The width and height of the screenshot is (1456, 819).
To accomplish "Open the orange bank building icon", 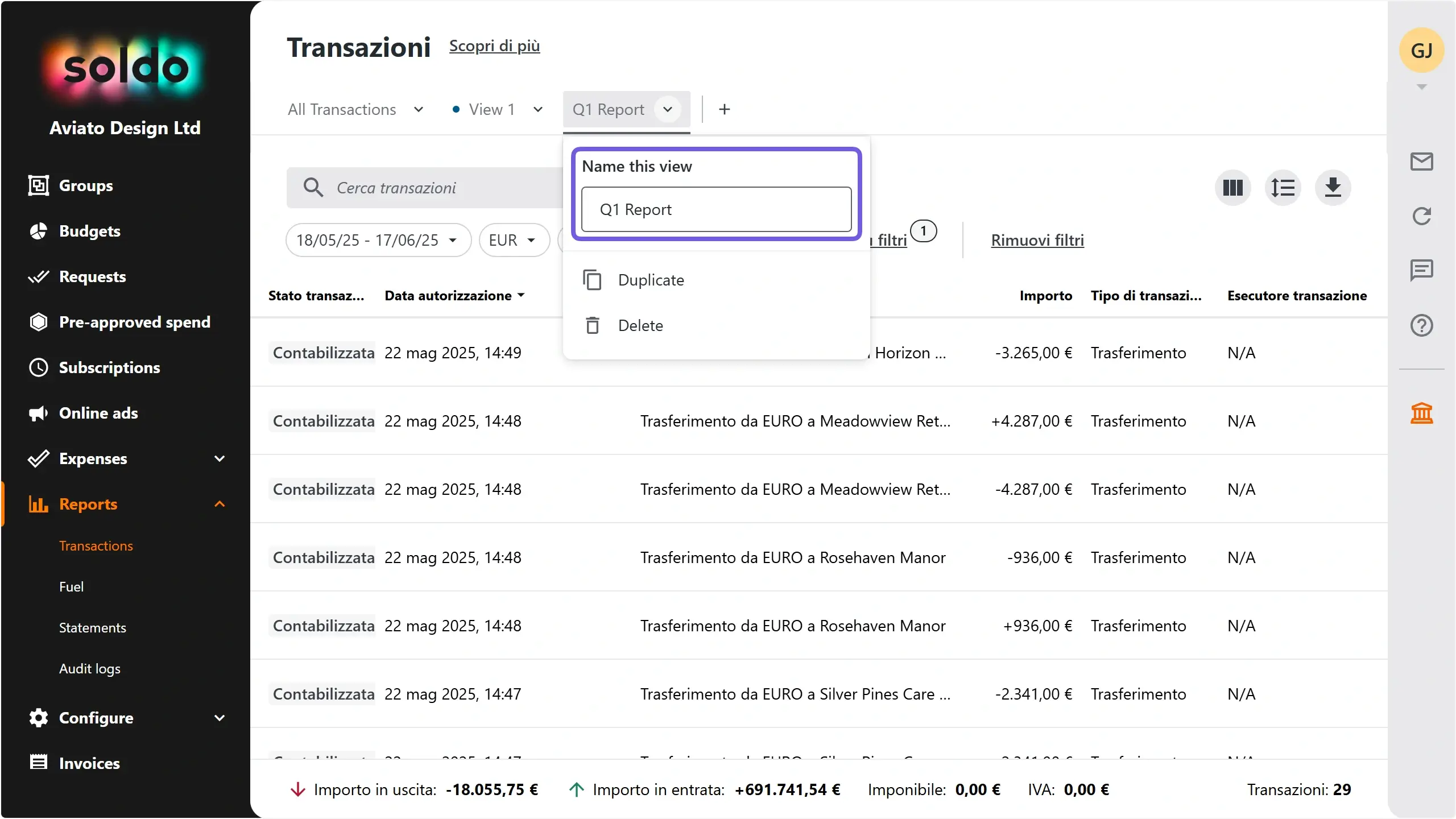I will 1421,413.
